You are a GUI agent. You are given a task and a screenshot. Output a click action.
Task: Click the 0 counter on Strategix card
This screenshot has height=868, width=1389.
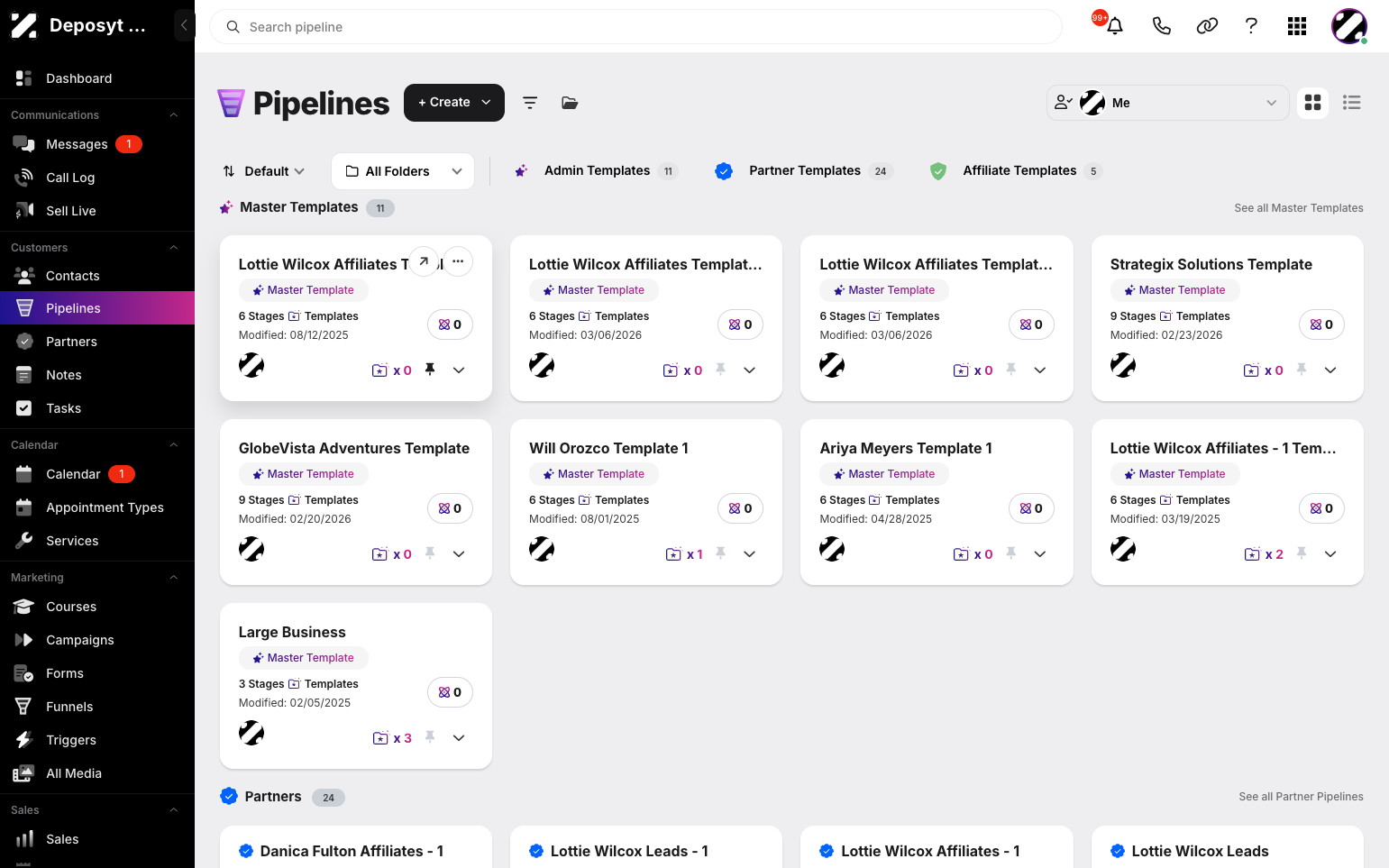tap(1321, 324)
